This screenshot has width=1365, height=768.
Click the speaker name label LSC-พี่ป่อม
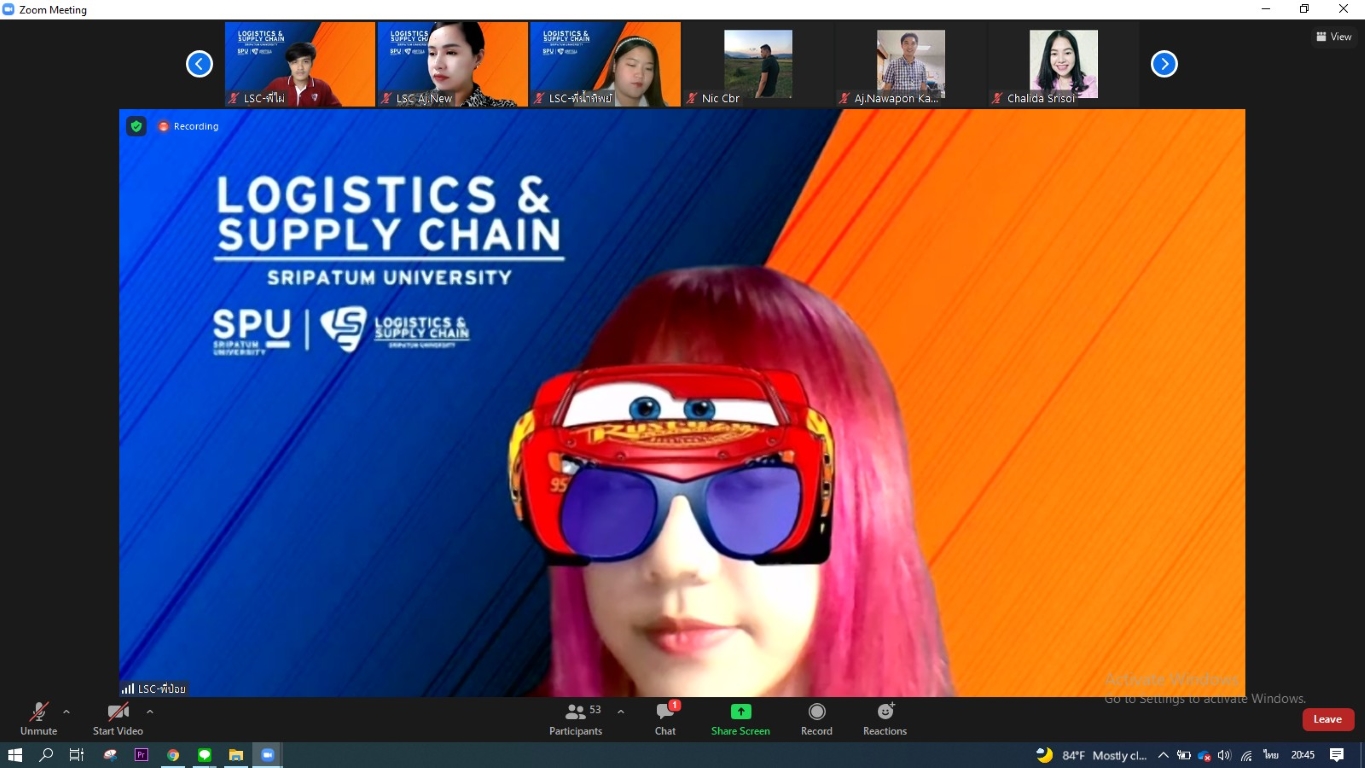(154, 689)
